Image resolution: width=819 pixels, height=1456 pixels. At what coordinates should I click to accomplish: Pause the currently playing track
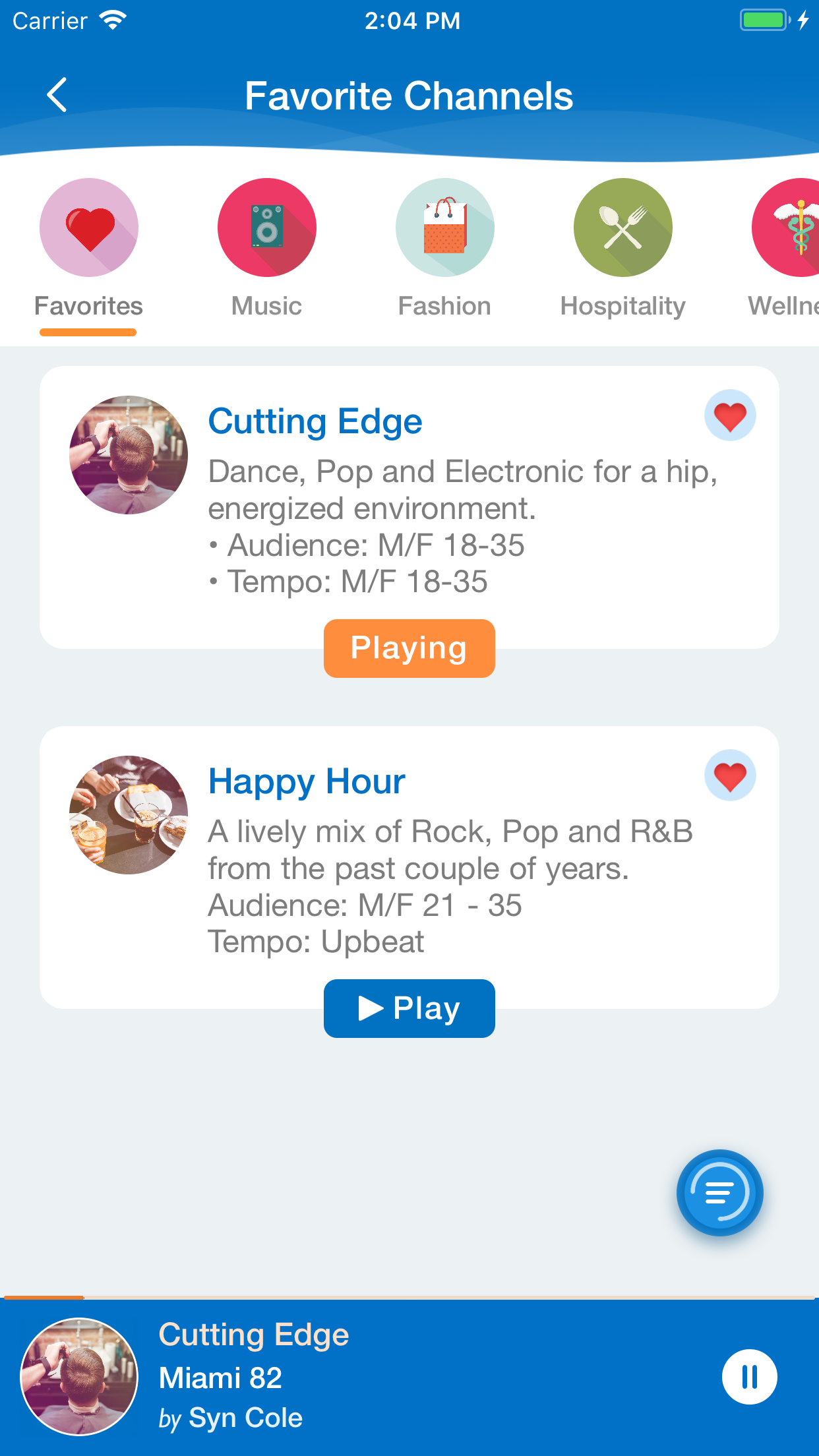click(749, 1377)
